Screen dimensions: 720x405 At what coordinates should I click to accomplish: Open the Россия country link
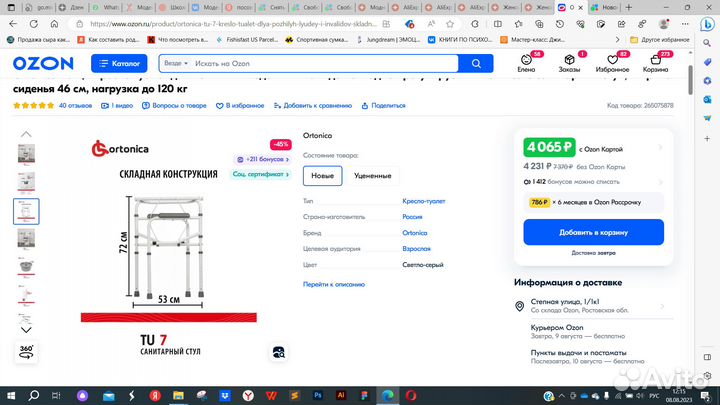412,217
